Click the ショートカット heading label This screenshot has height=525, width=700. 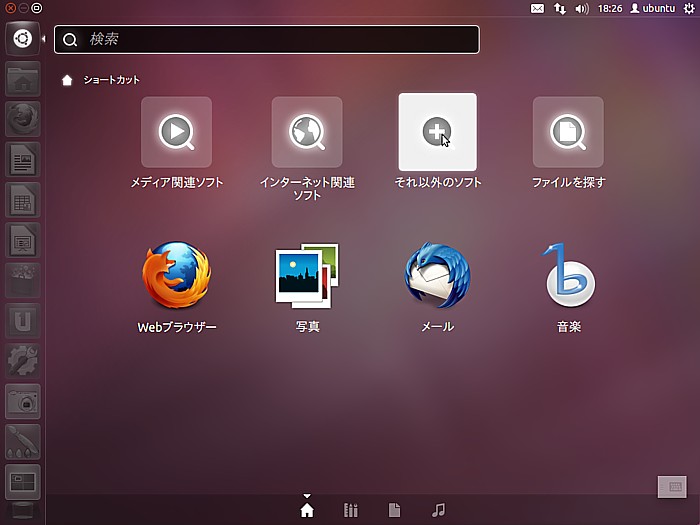pyautogui.click(x=112, y=80)
